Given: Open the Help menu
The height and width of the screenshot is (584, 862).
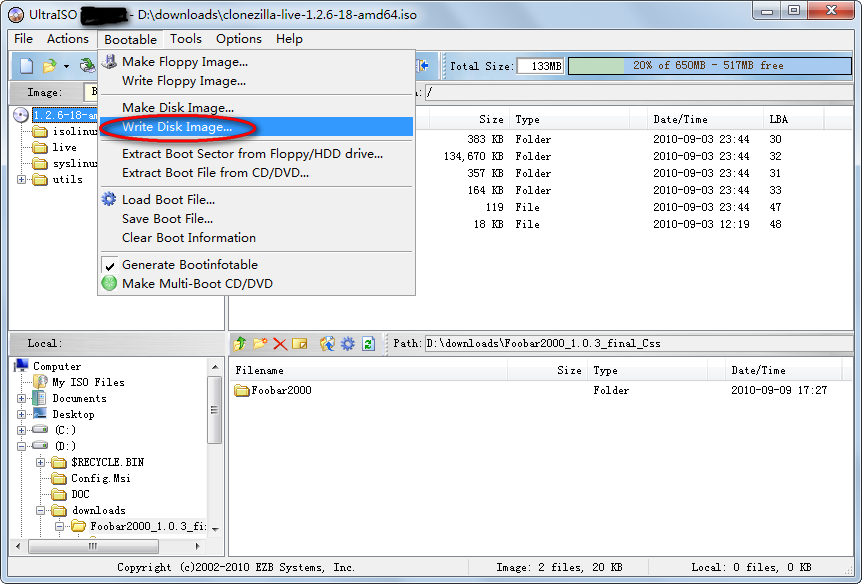Looking at the screenshot, I should 289,39.
